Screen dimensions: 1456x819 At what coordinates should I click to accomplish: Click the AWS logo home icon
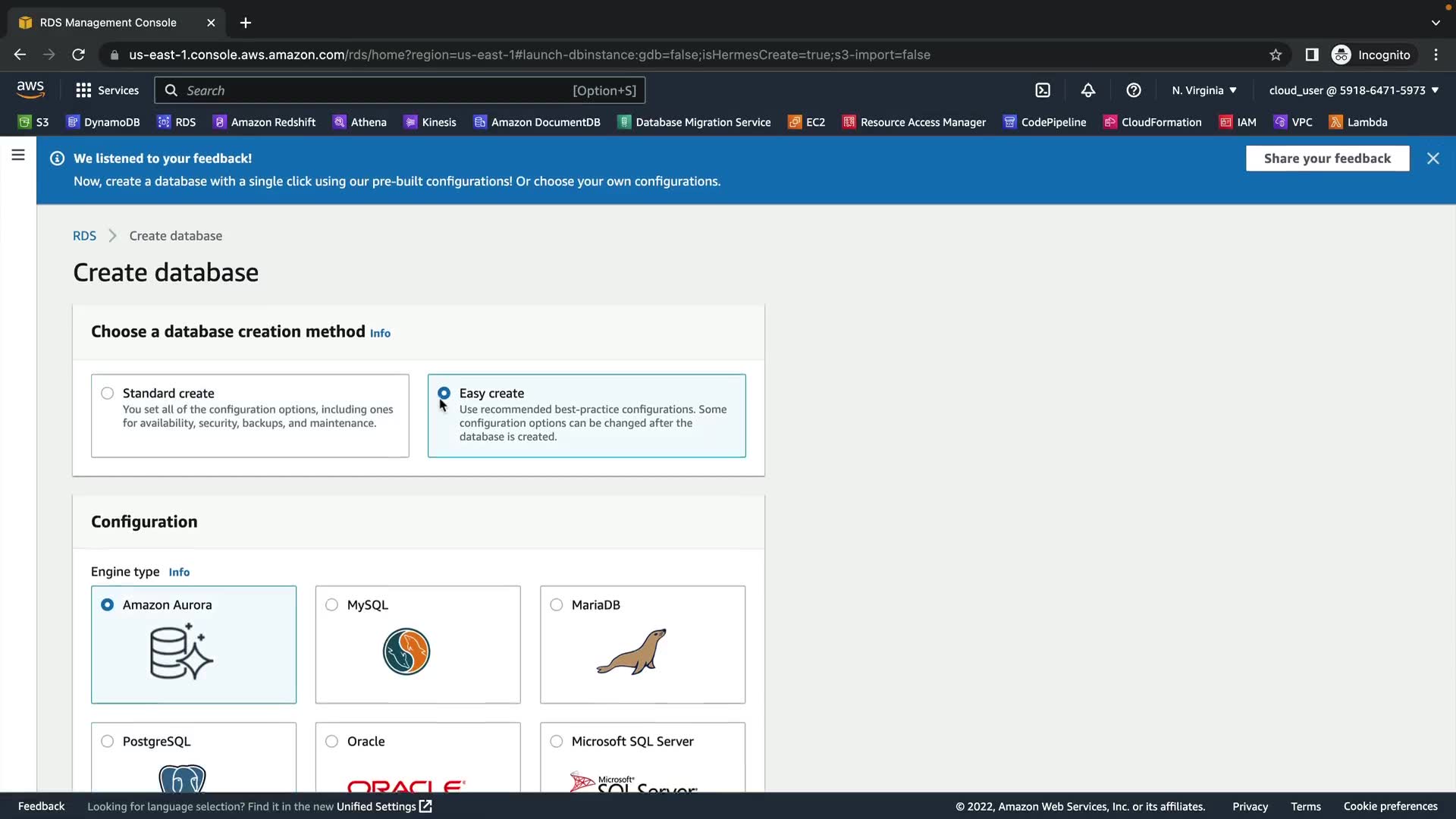click(30, 89)
